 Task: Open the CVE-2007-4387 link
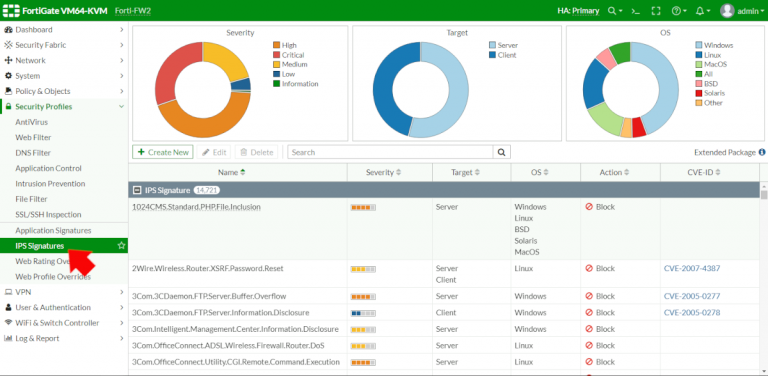692,268
